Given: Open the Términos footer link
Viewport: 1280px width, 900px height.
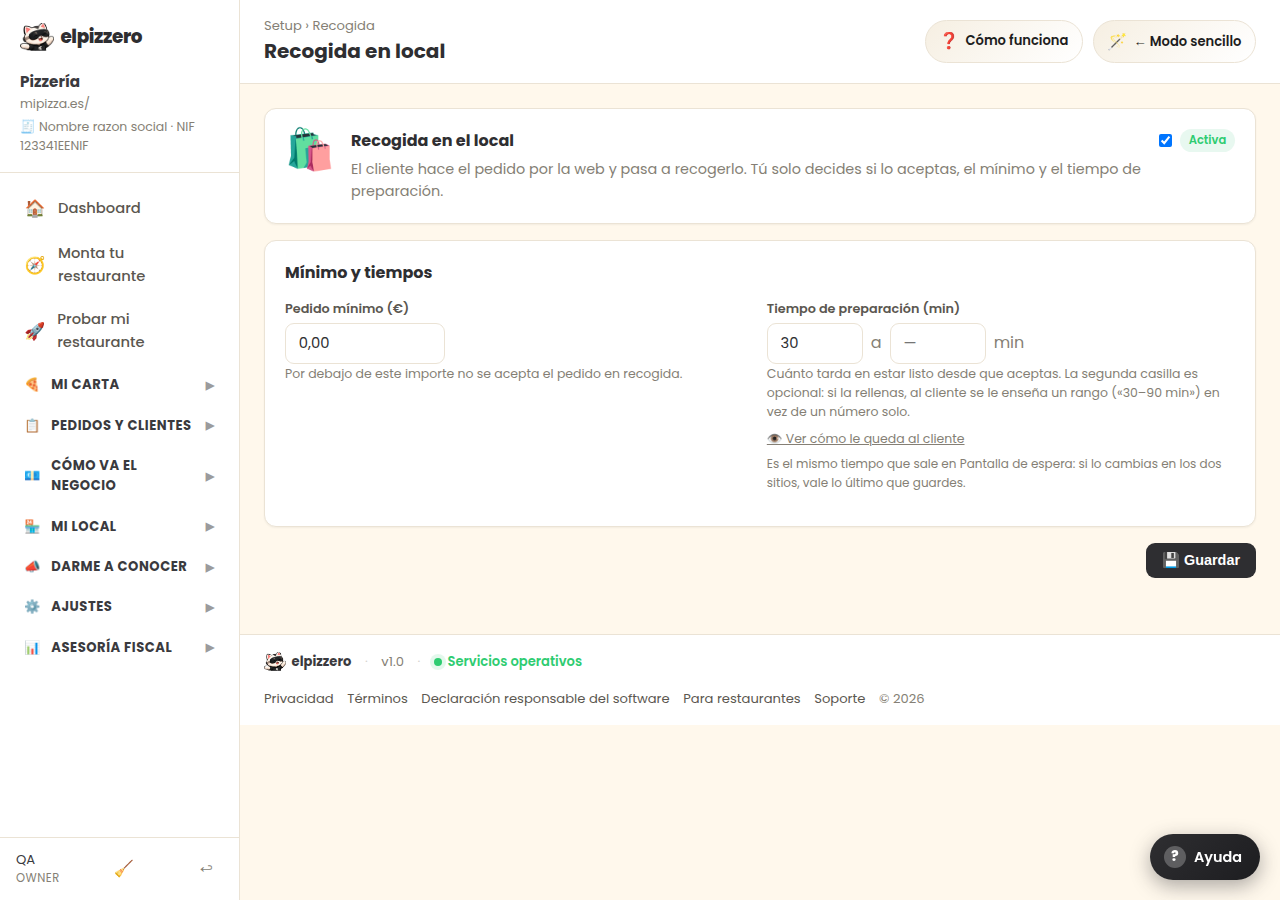Looking at the screenshot, I should tap(377, 699).
